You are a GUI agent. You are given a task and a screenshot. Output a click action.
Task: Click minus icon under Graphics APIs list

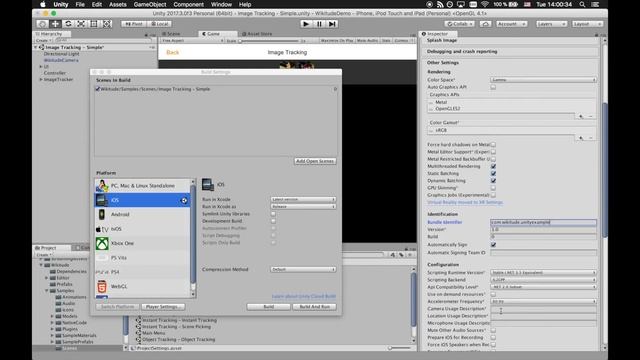[591, 116]
